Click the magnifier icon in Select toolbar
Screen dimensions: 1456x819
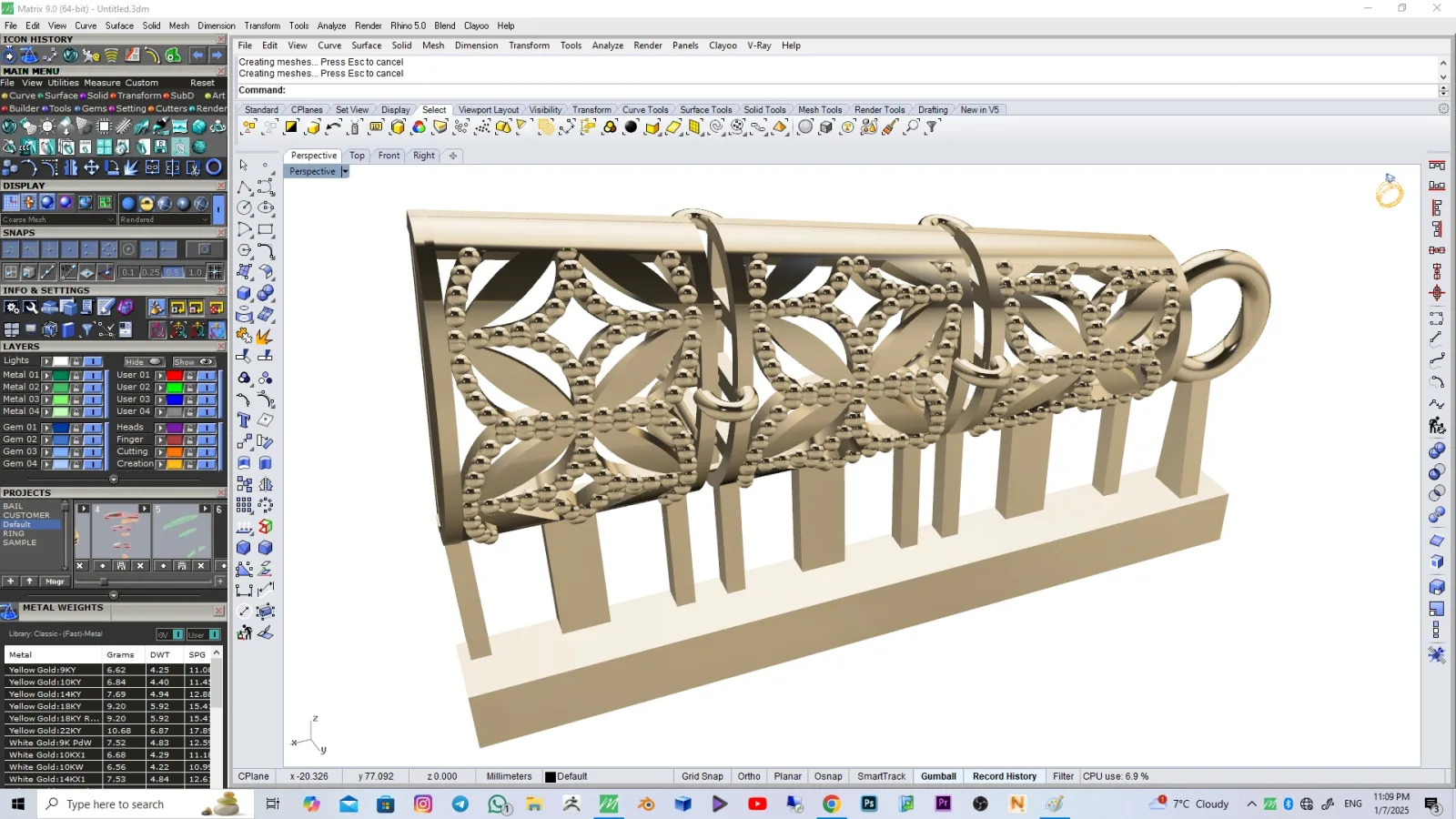911,127
